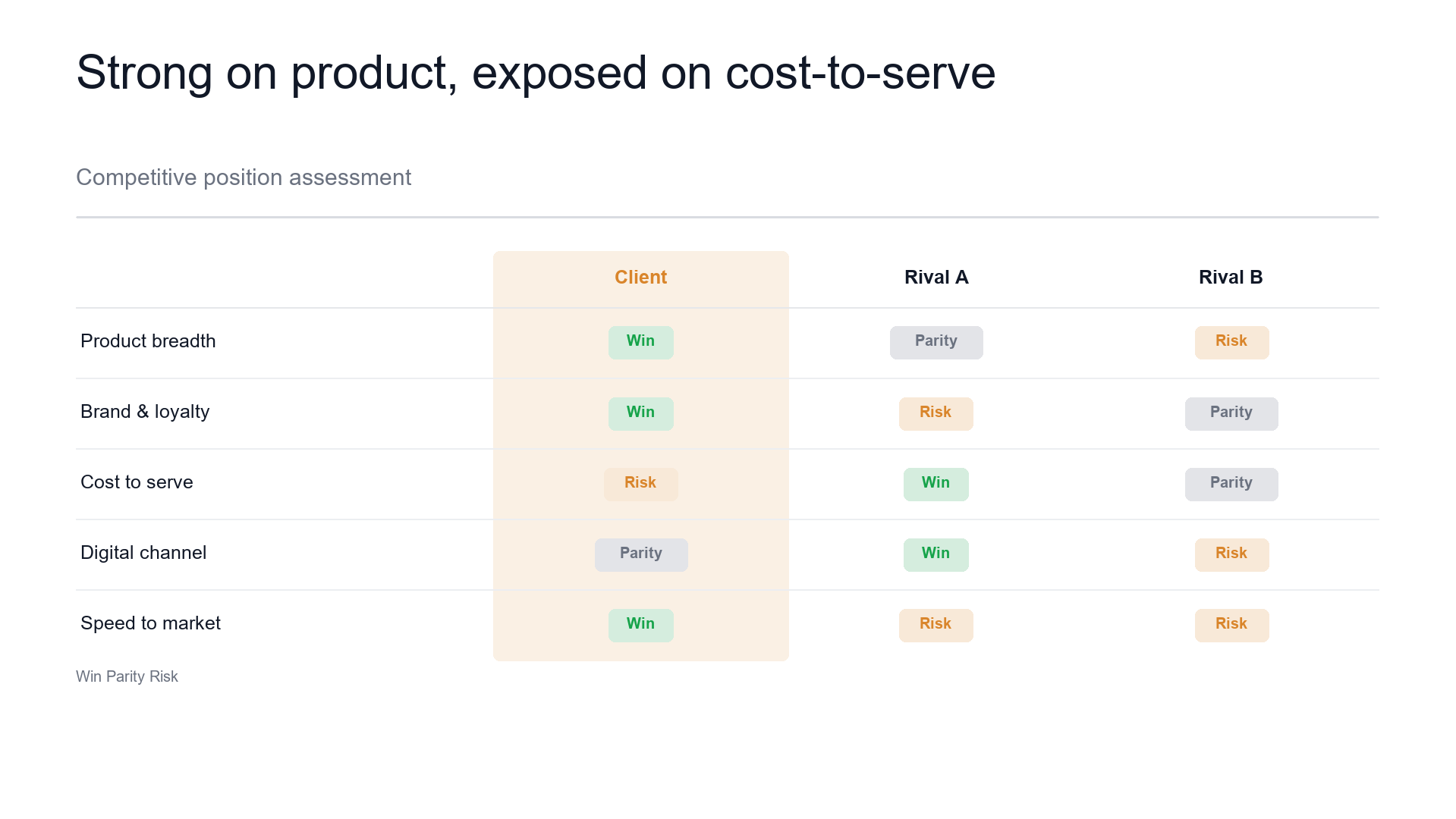Select Rival B's Parity badge for Cost to serve
This screenshot has width=1456, height=819.
coord(1232,485)
